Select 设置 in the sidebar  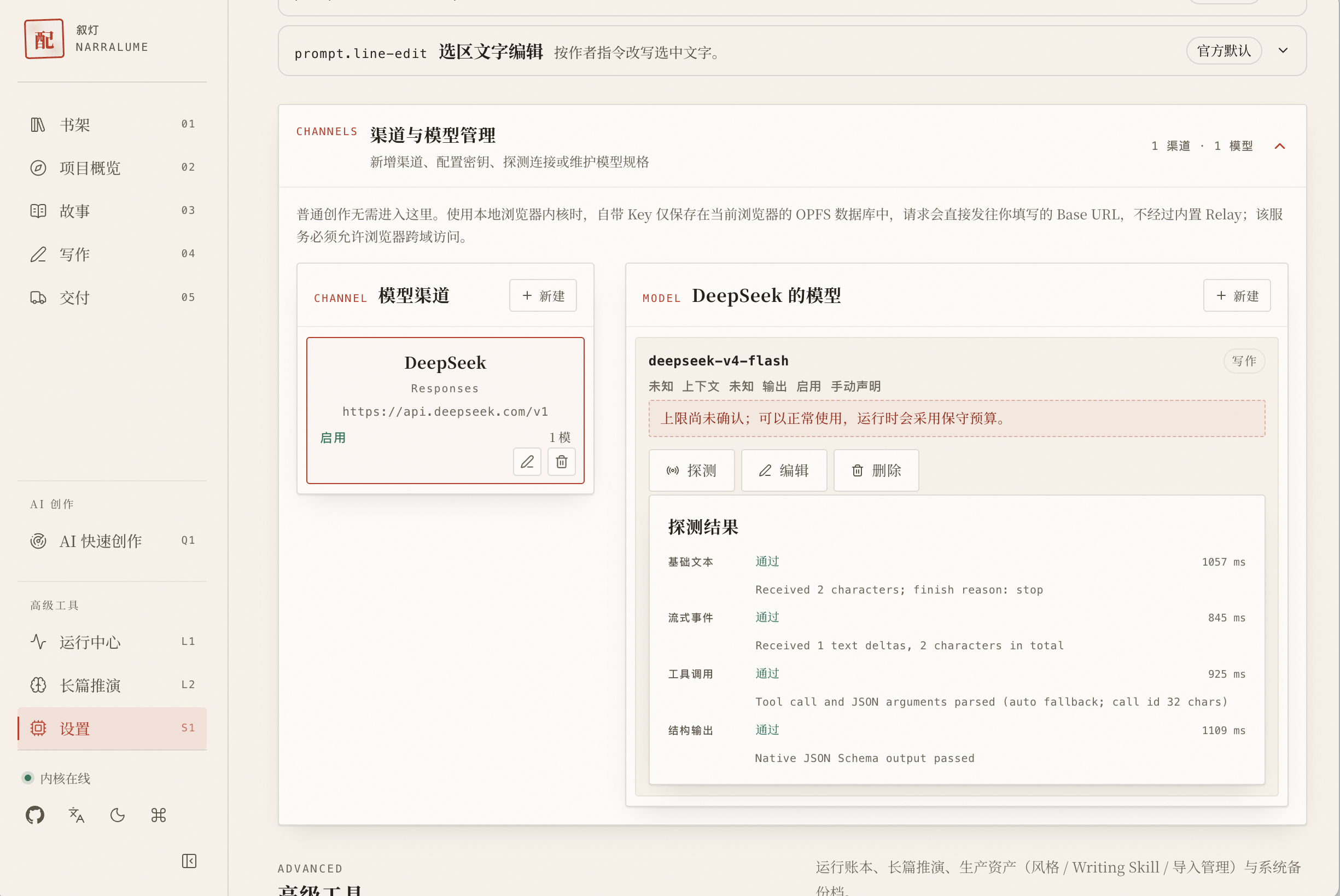112,729
